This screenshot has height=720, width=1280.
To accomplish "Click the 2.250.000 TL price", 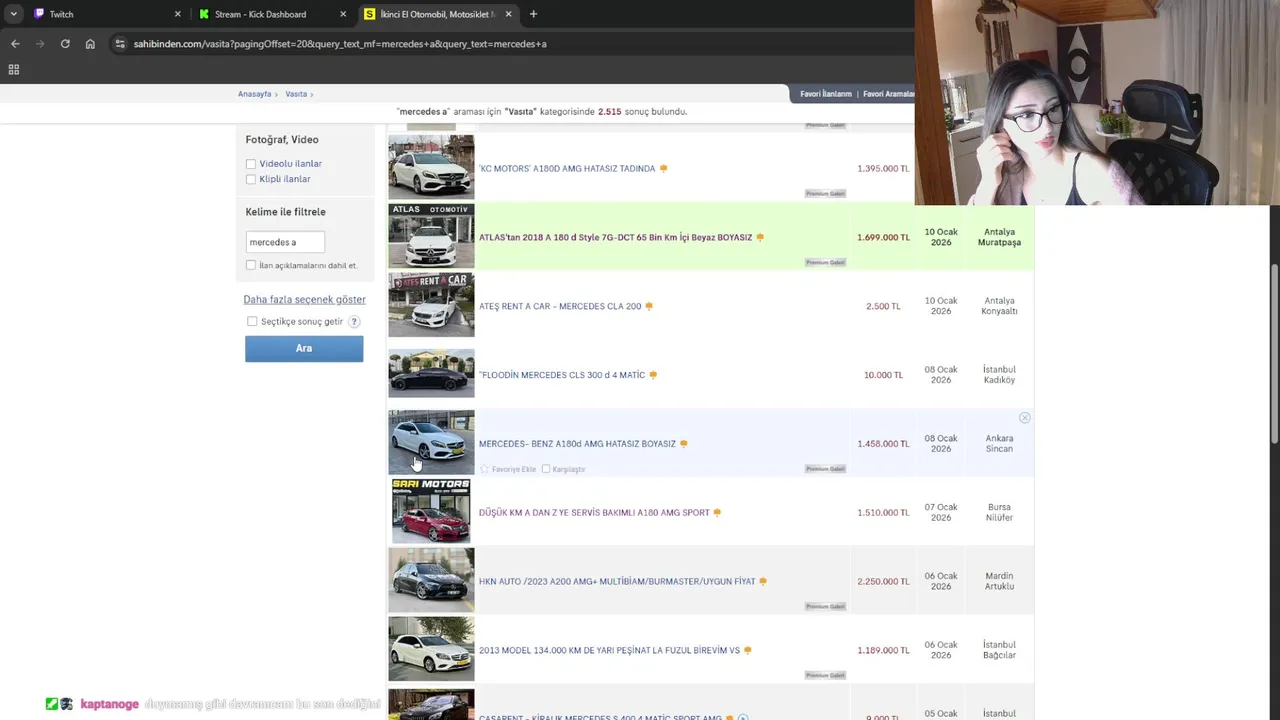I will (883, 582).
